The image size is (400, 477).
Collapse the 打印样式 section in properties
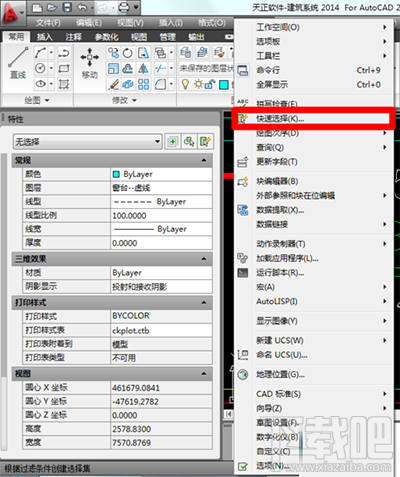tap(204, 302)
